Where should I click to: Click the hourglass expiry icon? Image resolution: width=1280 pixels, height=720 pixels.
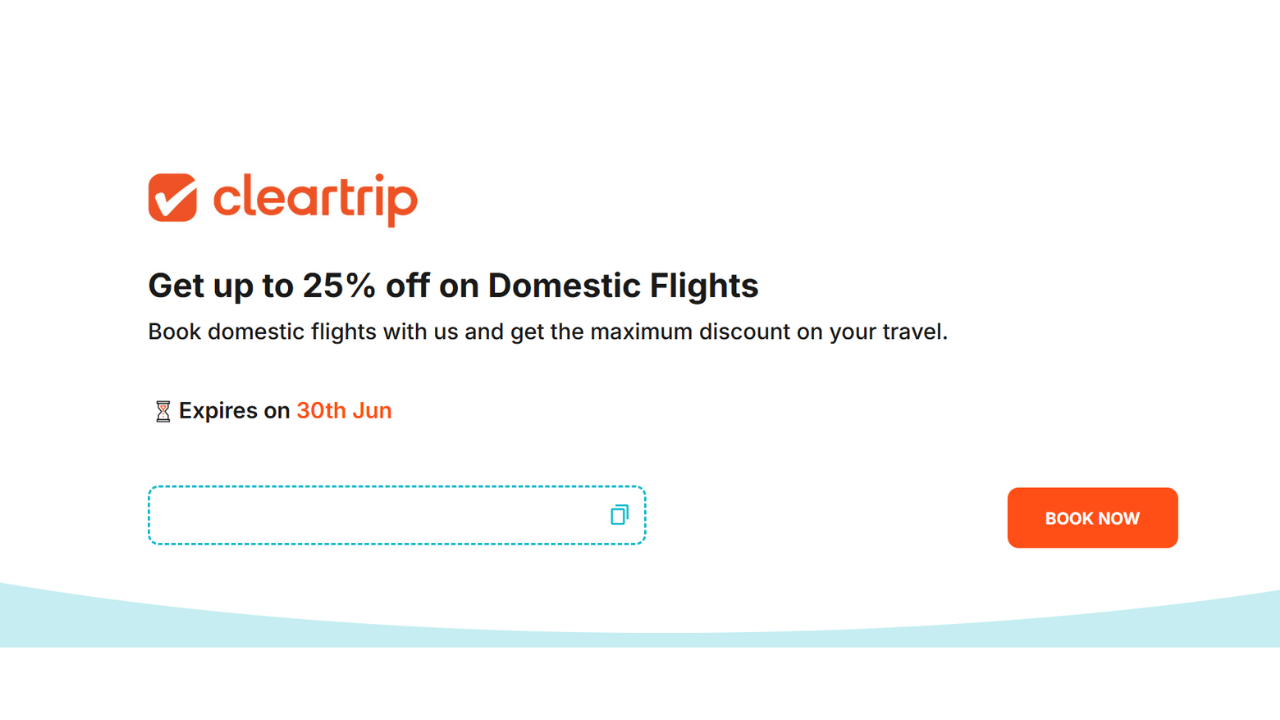pyautogui.click(x=162, y=411)
